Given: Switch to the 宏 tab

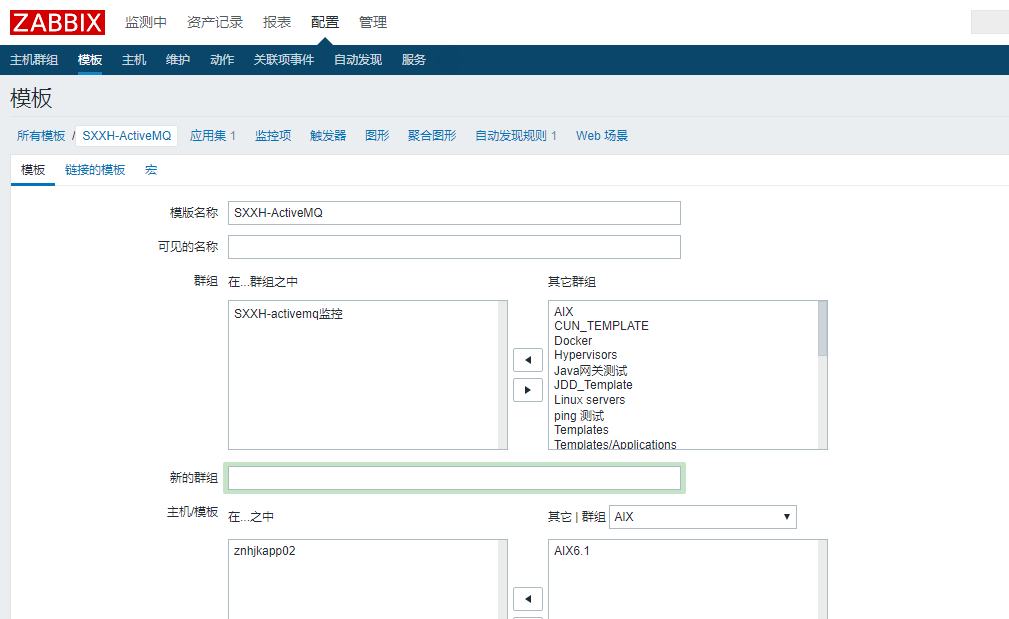Looking at the screenshot, I should [x=151, y=170].
